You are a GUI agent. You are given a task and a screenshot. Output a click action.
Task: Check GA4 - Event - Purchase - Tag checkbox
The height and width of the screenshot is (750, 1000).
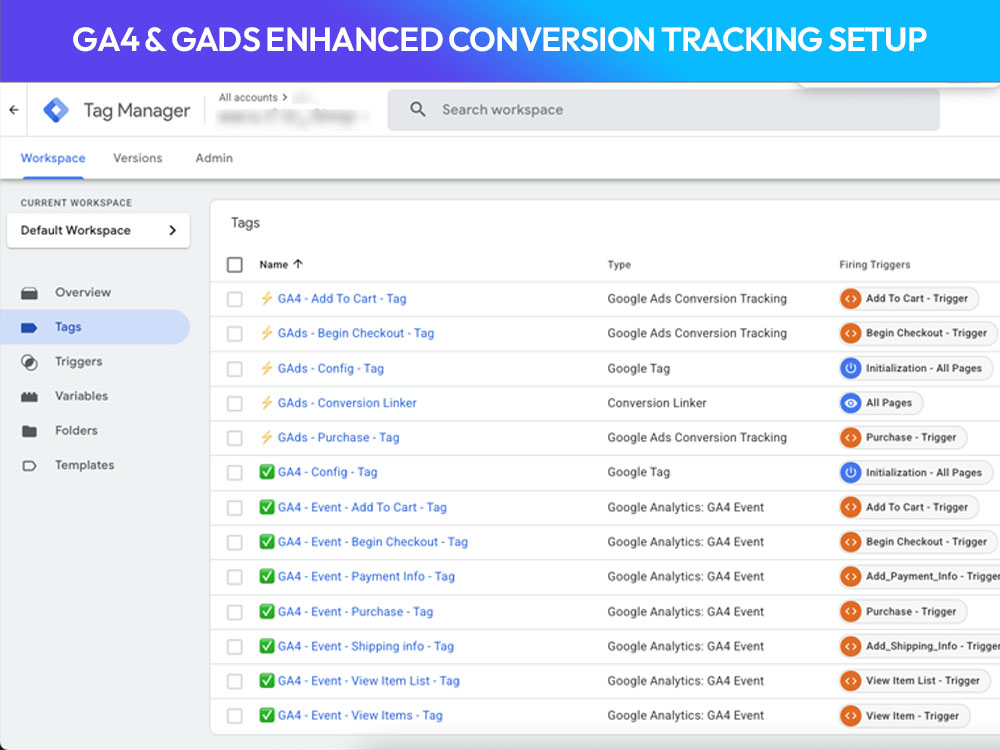[235, 612]
